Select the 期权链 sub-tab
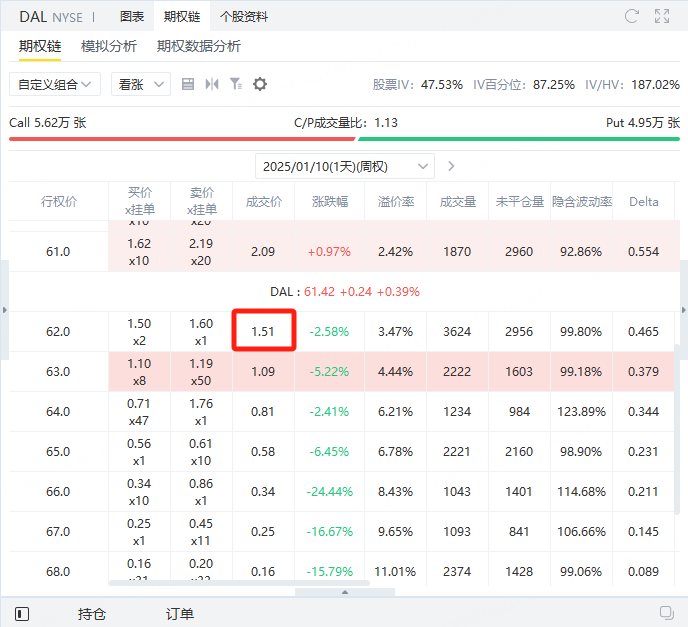The width and height of the screenshot is (688, 627). [x=40, y=46]
